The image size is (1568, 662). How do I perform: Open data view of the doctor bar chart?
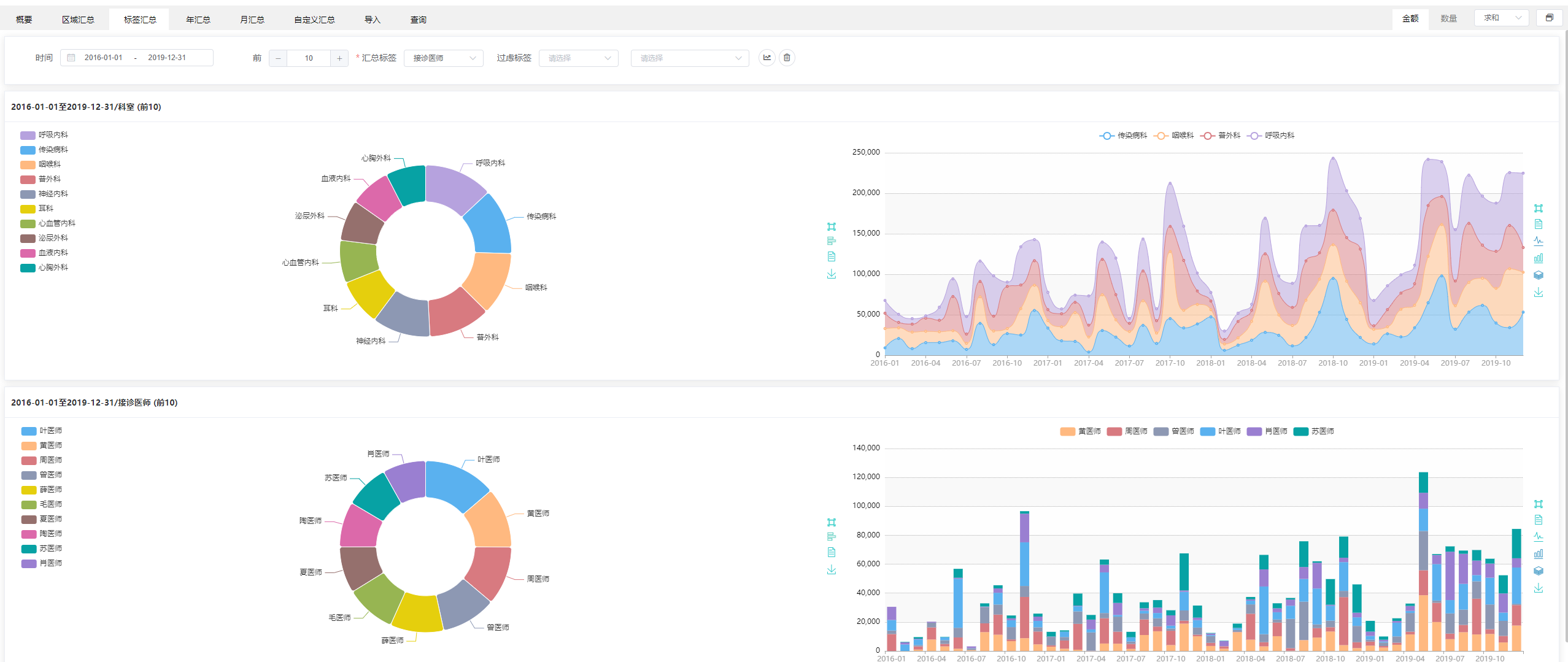click(1538, 520)
